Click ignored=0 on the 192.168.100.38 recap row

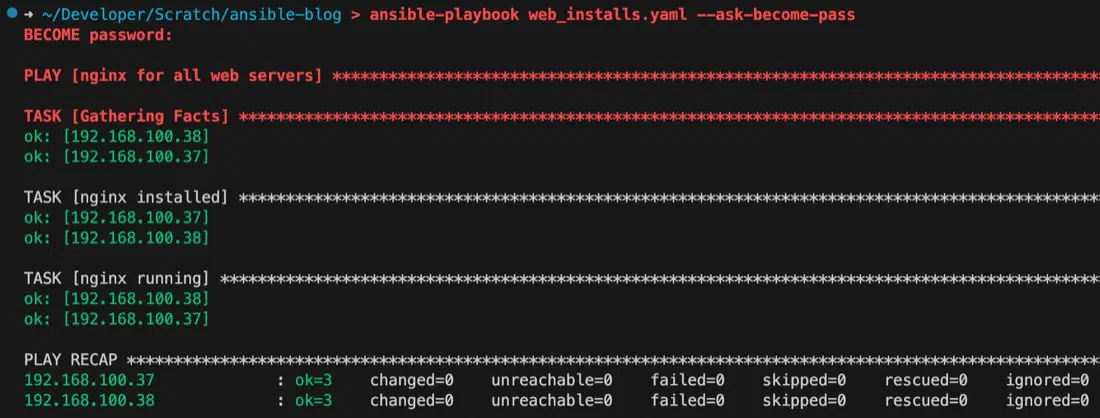1047,400
